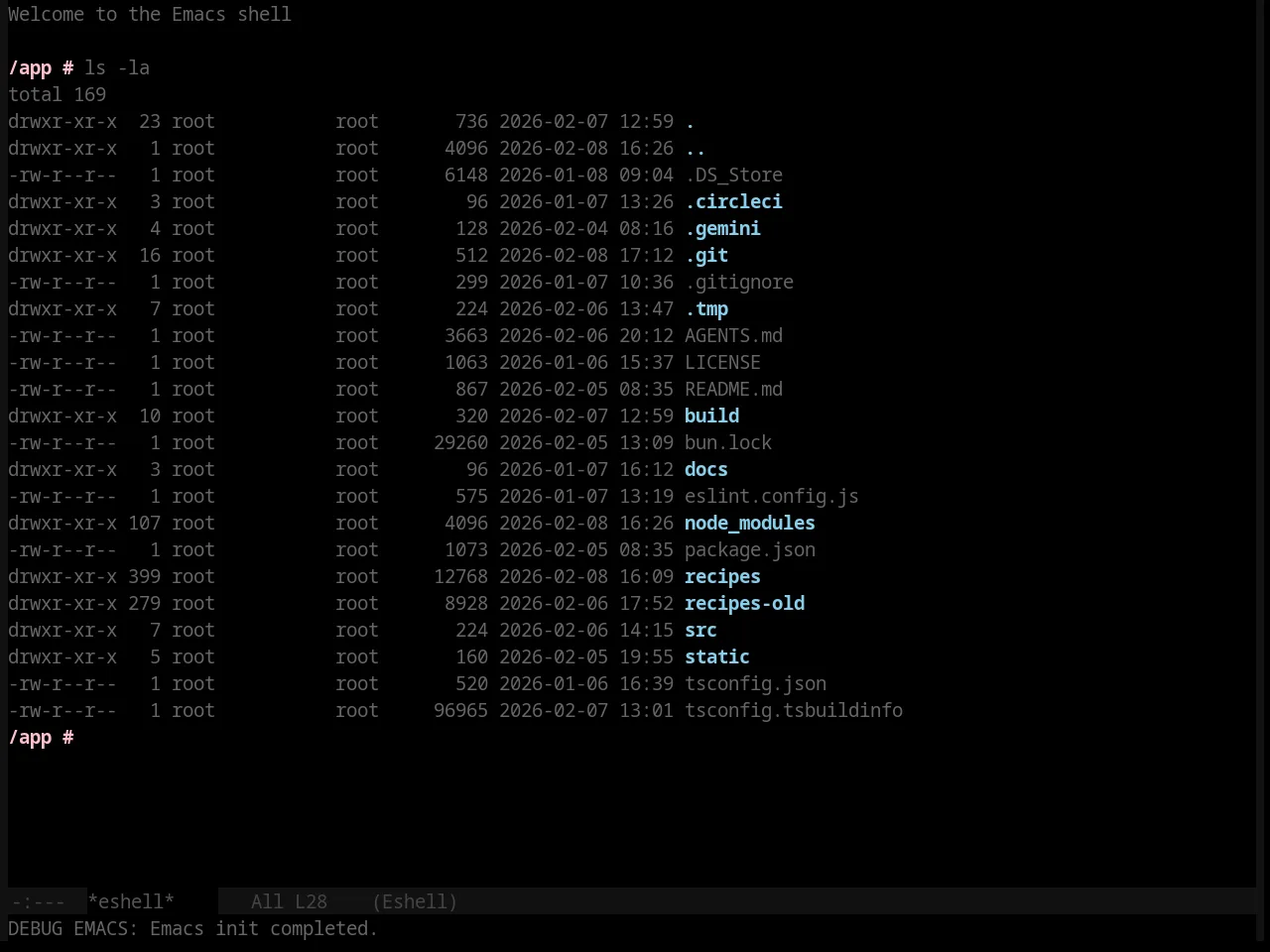Click the echo area message 'Emacs init completed.'
The width and height of the screenshot is (1270, 952).
coord(264,928)
